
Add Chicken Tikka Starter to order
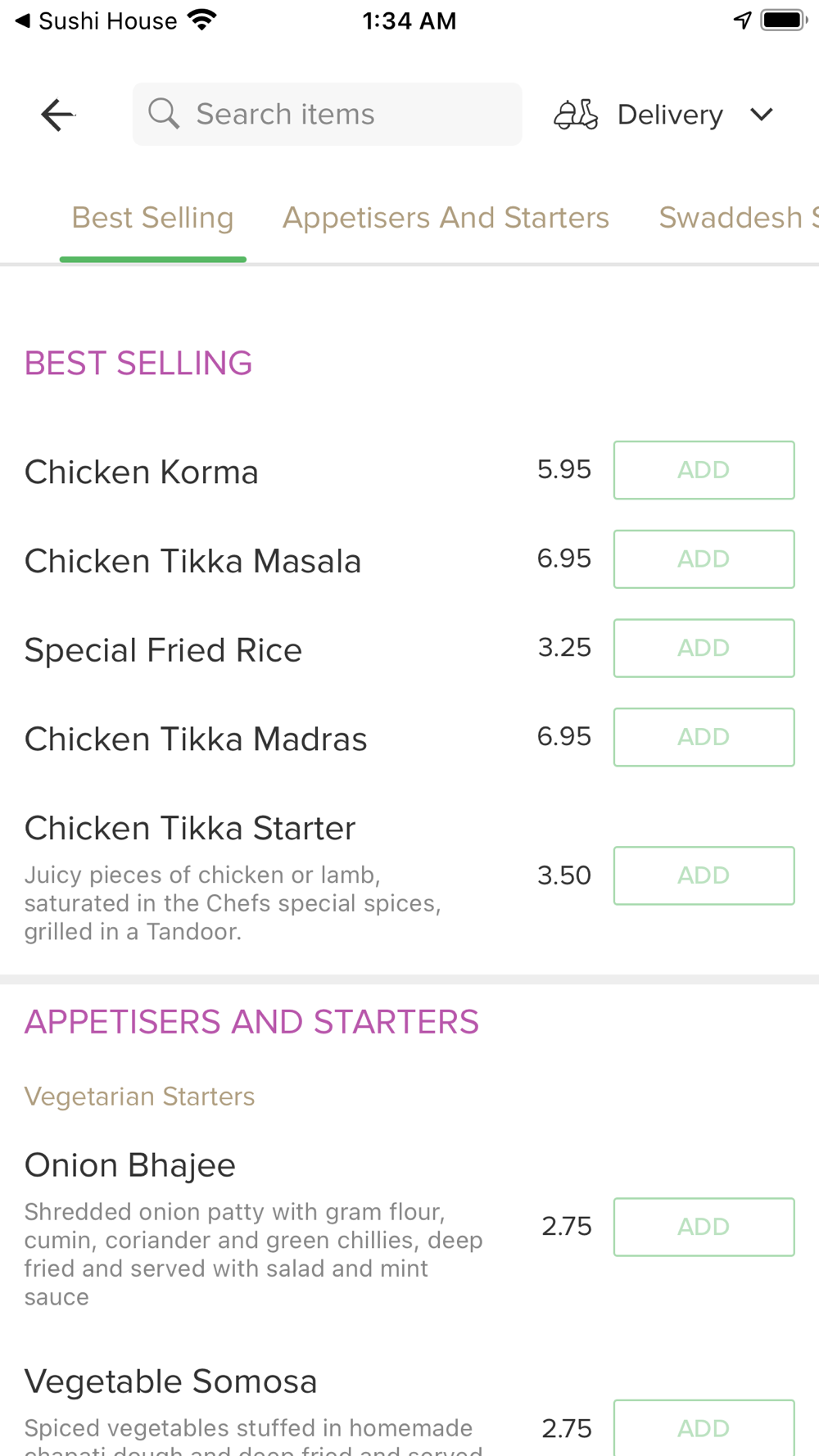[704, 875]
